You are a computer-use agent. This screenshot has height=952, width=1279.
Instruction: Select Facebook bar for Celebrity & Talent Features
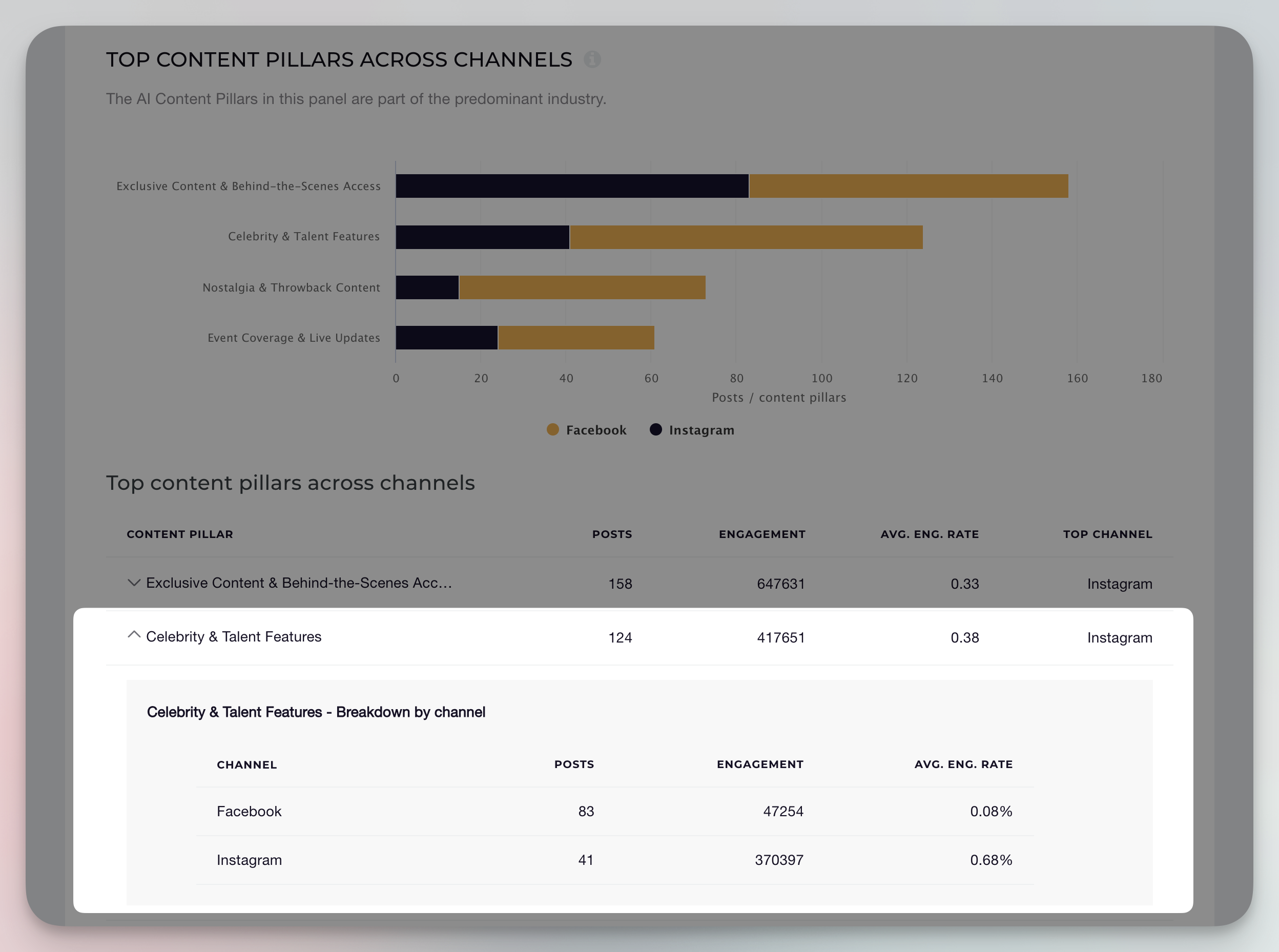click(746, 237)
